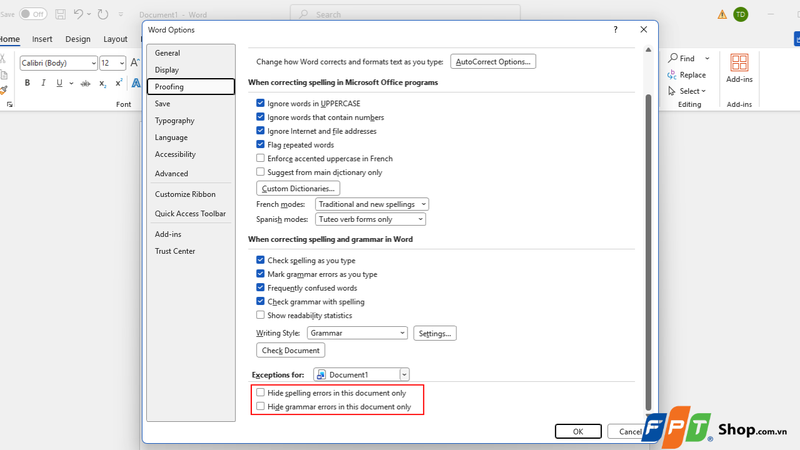Open the Trust Center category
This screenshot has height=450, width=800.
click(191, 251)
